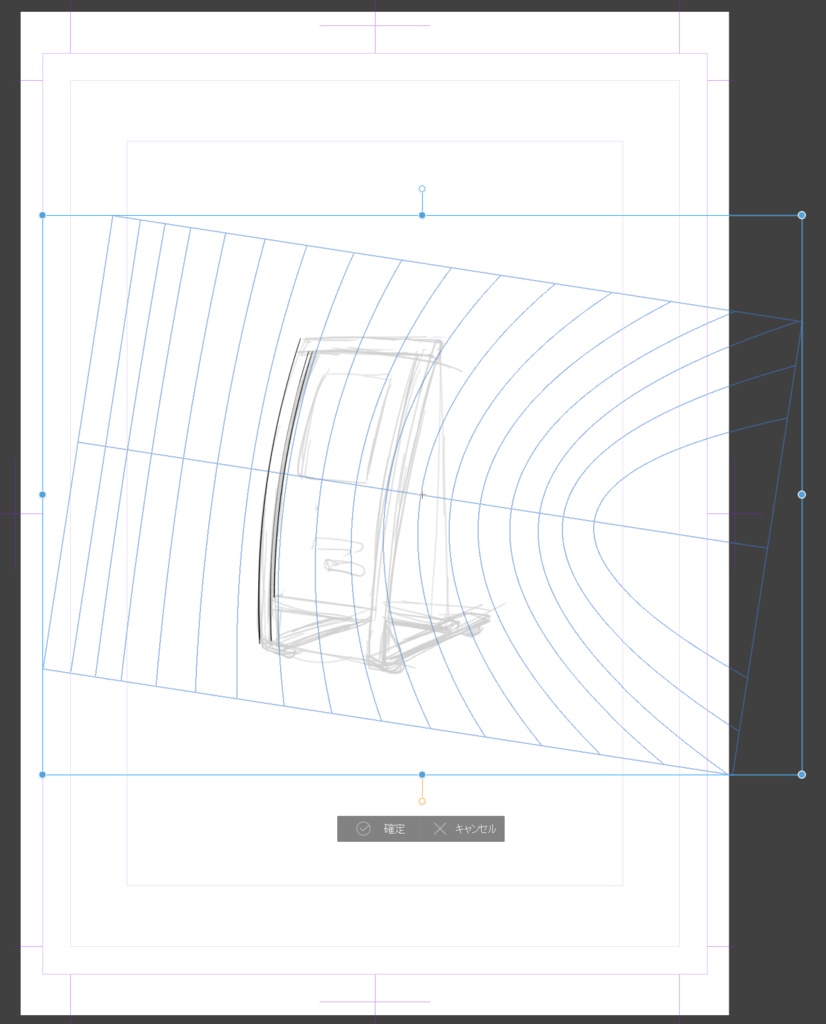The height and width of the screenshot is (1024, 826).
Task: Click the crop mark cross at the top of the page
Action: [375, 25]
